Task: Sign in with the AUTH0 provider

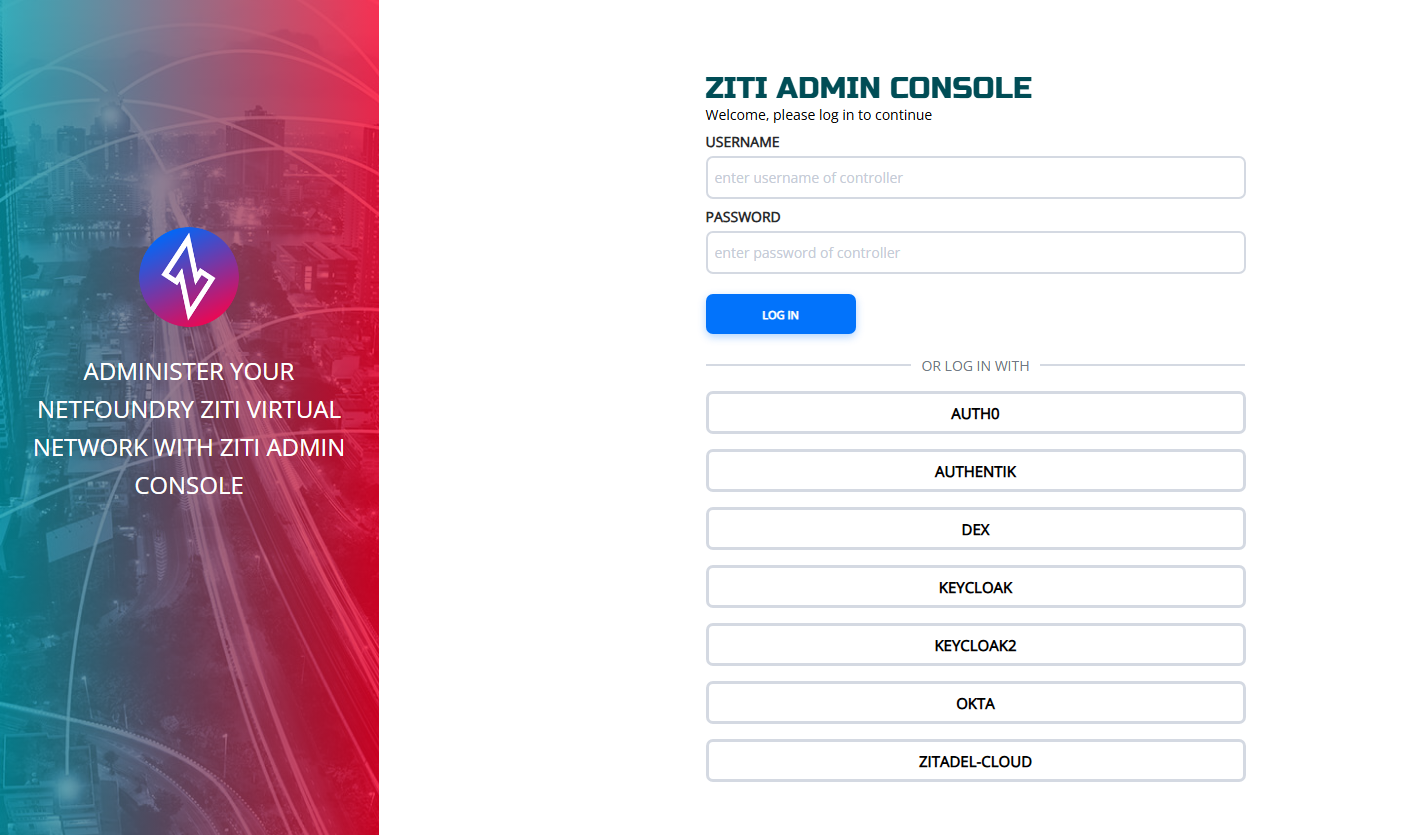Action: [x=975, y=413]
